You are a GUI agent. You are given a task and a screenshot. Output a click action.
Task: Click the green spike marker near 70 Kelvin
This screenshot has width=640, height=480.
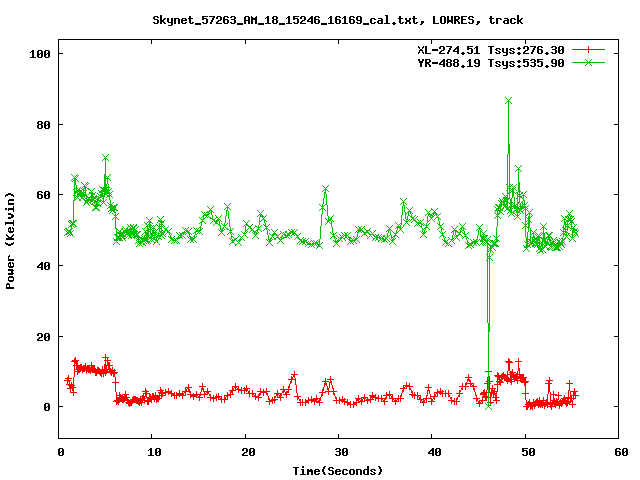[105, 158]
